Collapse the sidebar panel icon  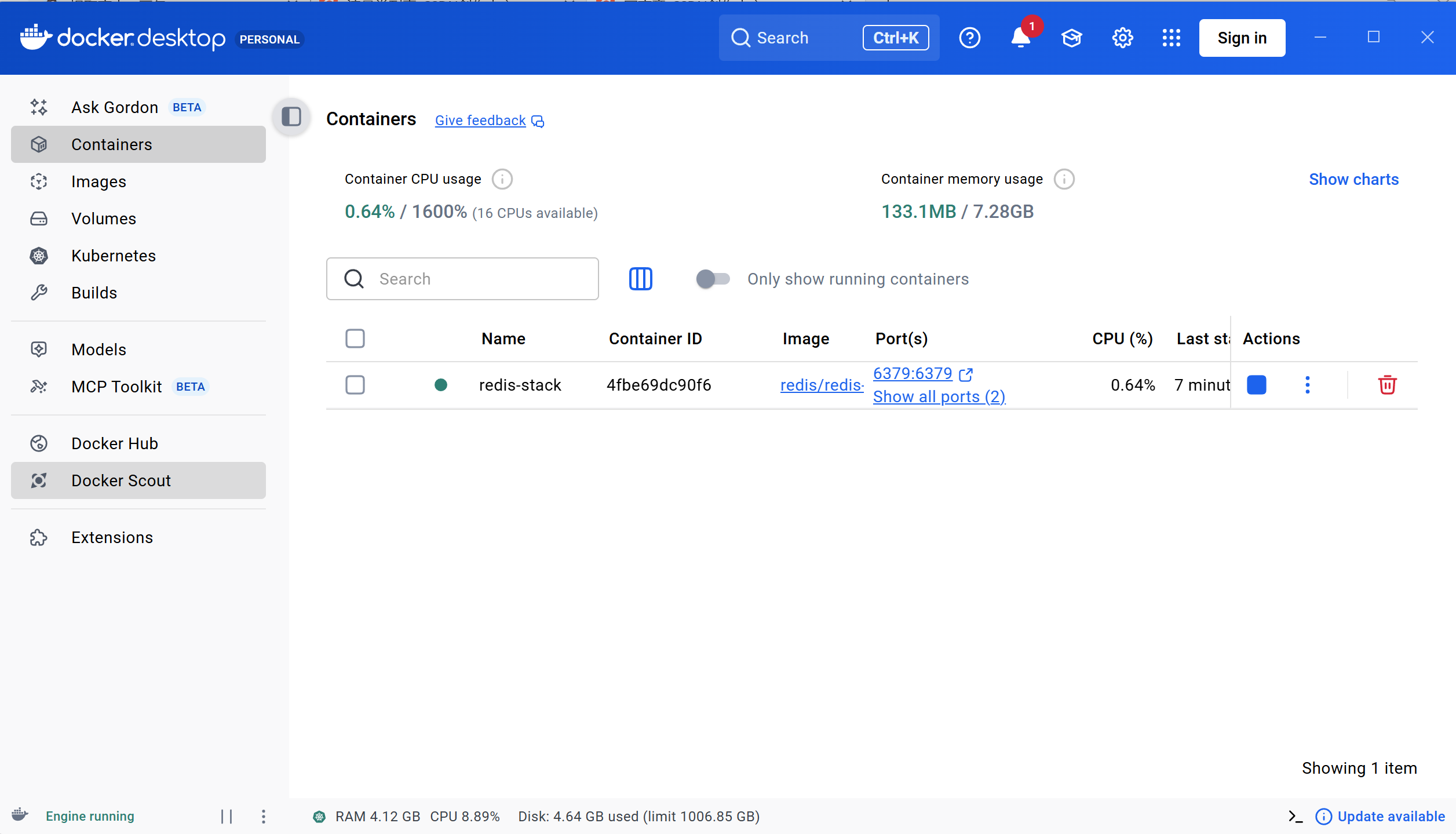tap(290, 117)
